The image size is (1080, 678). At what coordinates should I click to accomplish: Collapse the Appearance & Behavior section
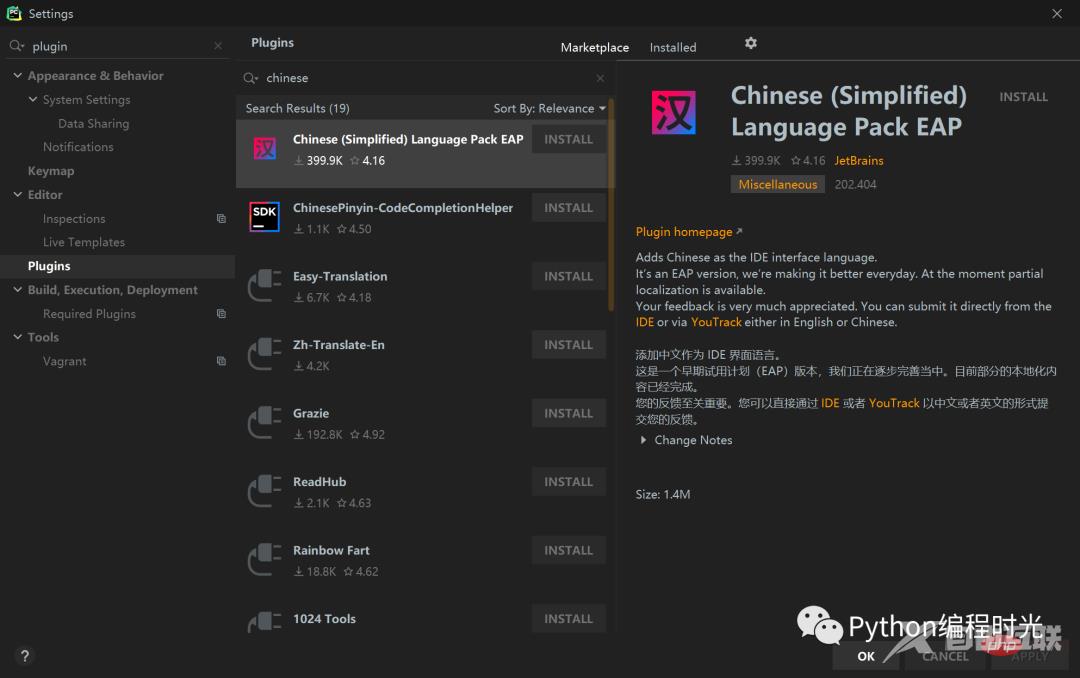tap(16, 75)
